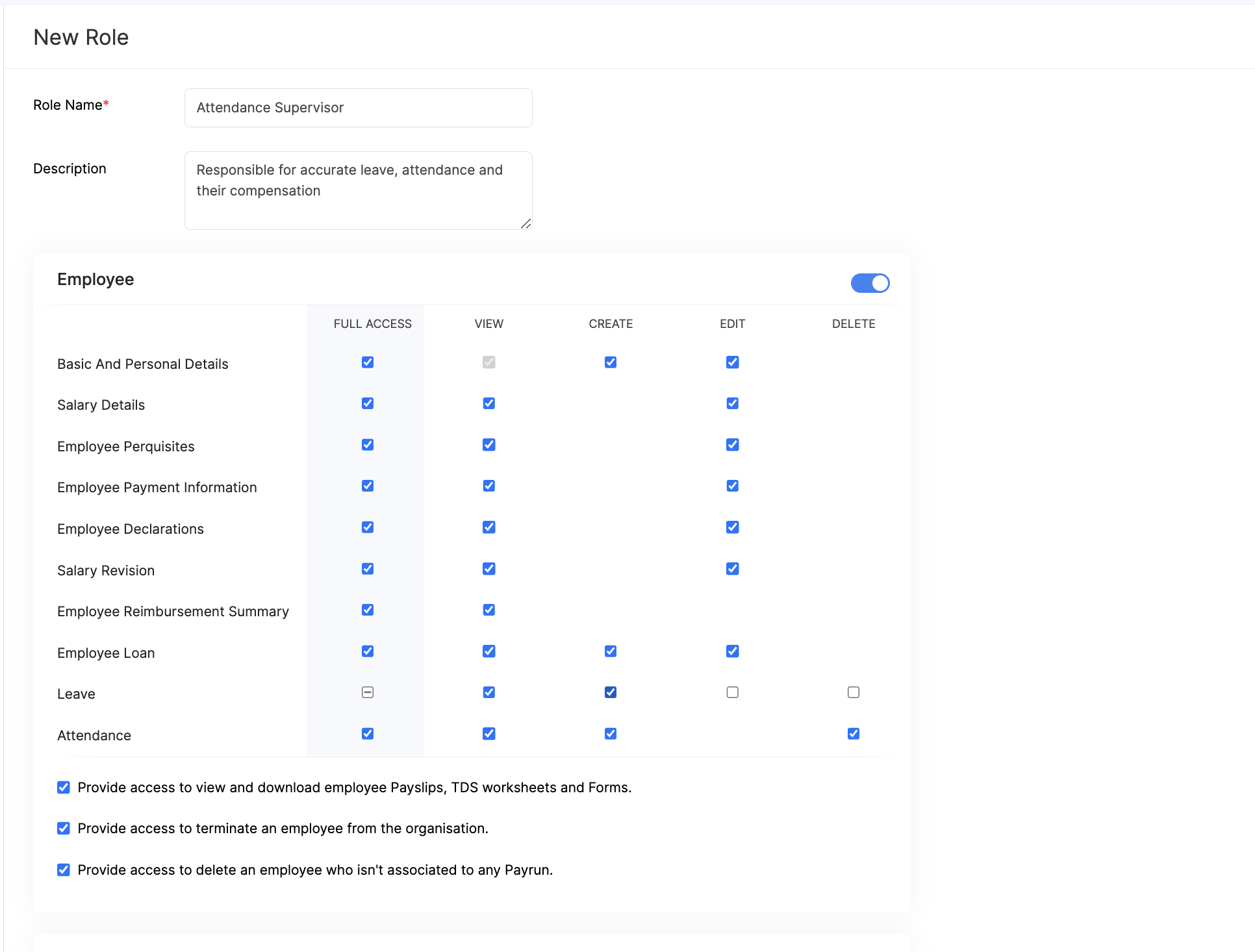
Task: Uncheck delete employee access option
Action: [x=64, y=870]
